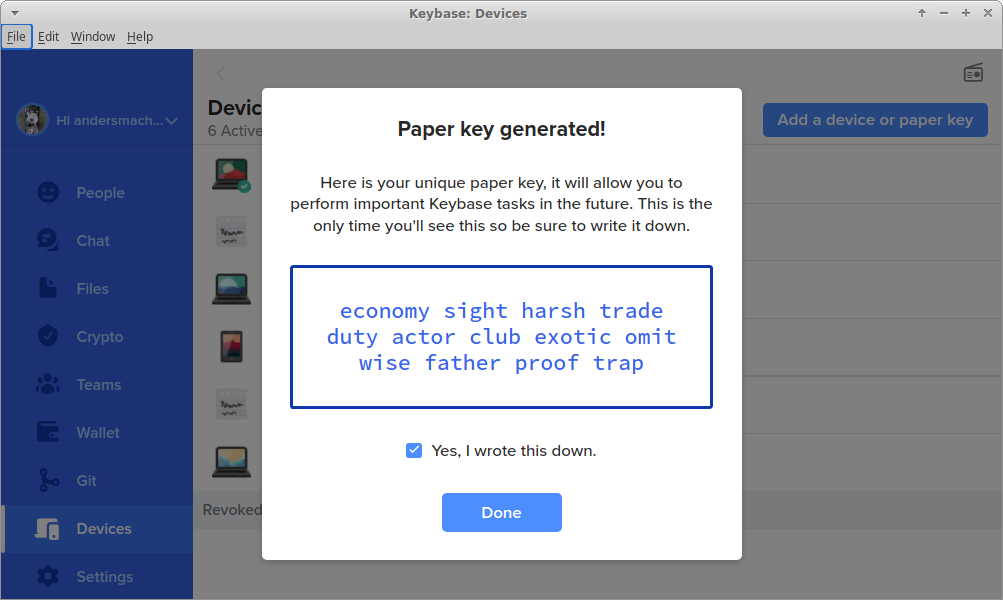Viewport: 1003px width, 600px height.
Task: Click the radio broadcast icon top right
Action: point(973,72)
